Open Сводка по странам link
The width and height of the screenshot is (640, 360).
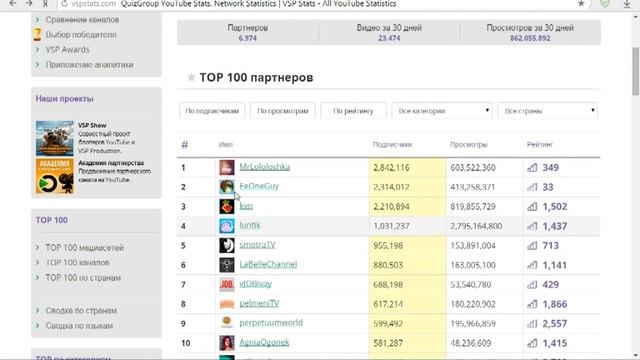pyautogui.click(x=81, y=311)
